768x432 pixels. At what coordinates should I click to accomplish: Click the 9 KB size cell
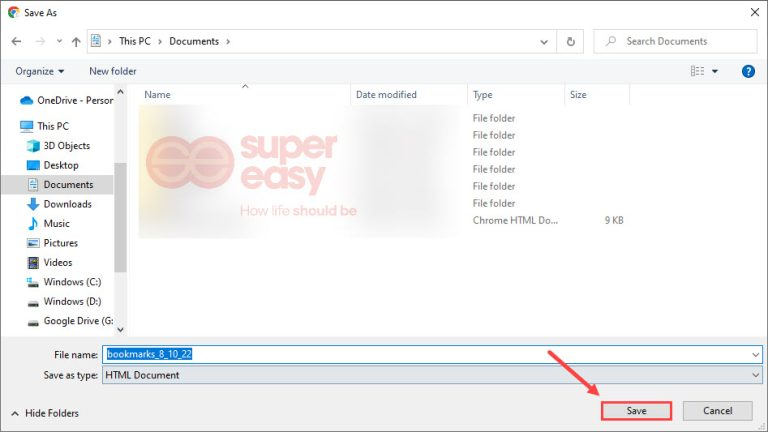pyautogui.click(x=614, y=220)
